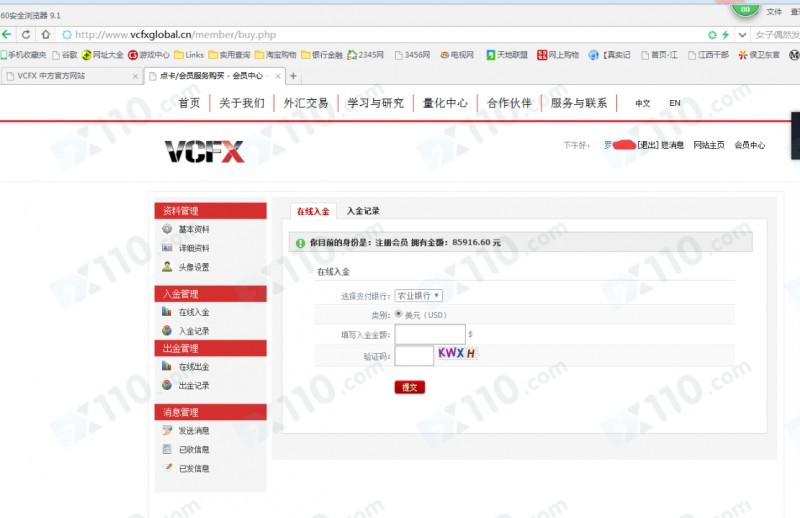The image size is (800, 518).
Task: Open the 文件 browser menu
Action: 773,11
